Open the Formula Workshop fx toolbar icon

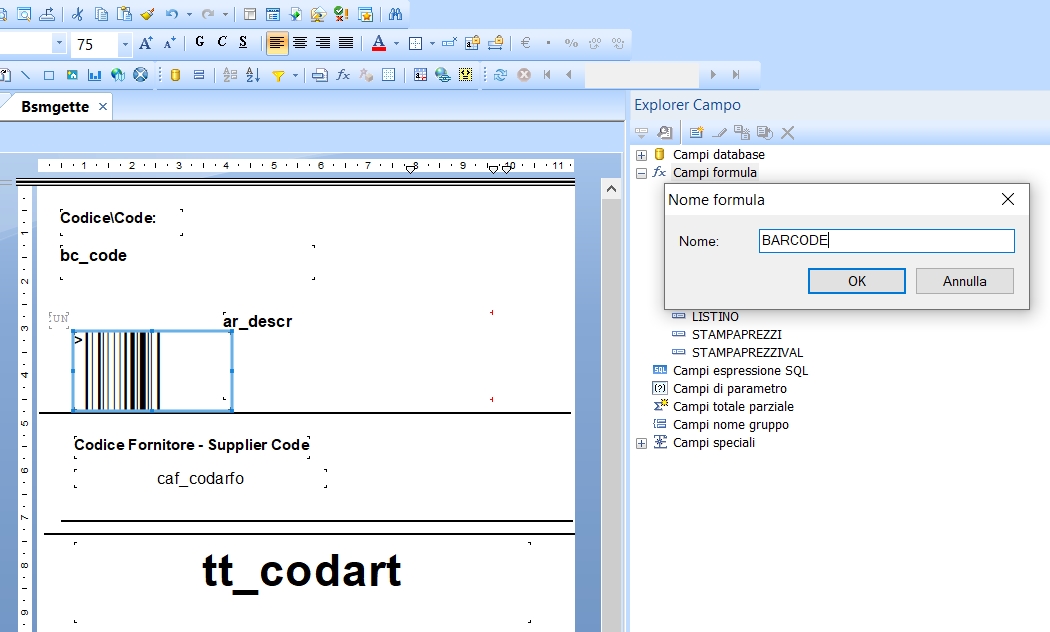[x=343, y=75]
